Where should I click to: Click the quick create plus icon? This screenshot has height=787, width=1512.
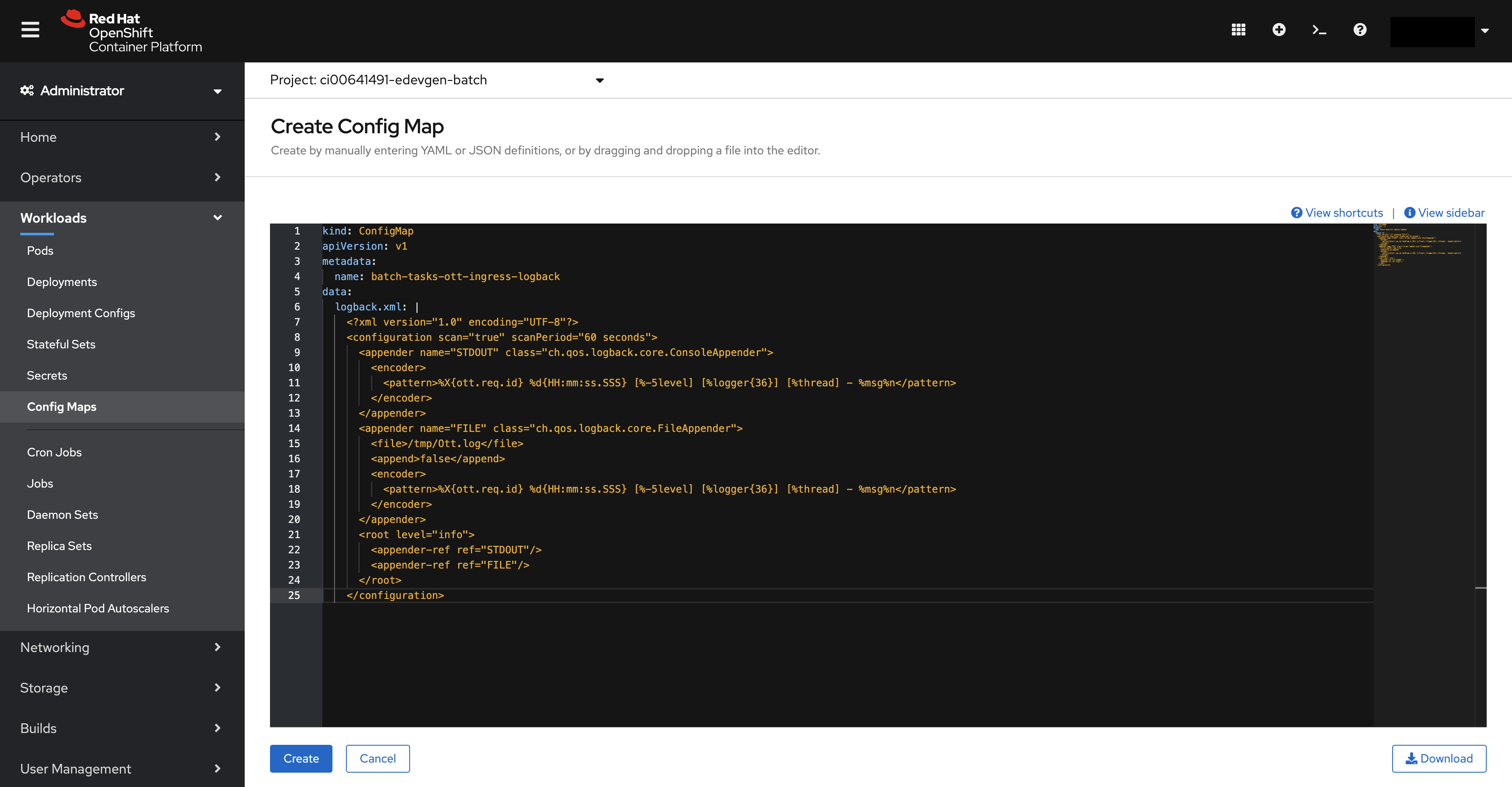pyautogui.click(x=1279, y=30)
